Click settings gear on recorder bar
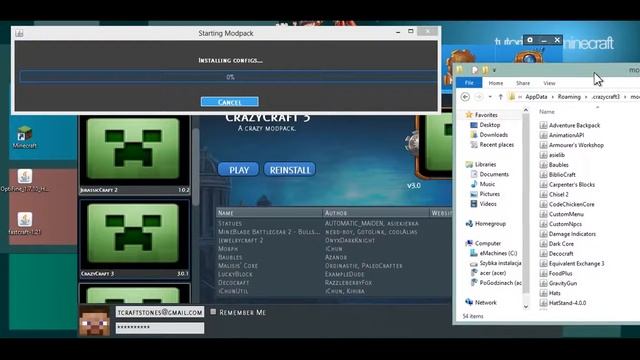640x360 pixels. 530,40
